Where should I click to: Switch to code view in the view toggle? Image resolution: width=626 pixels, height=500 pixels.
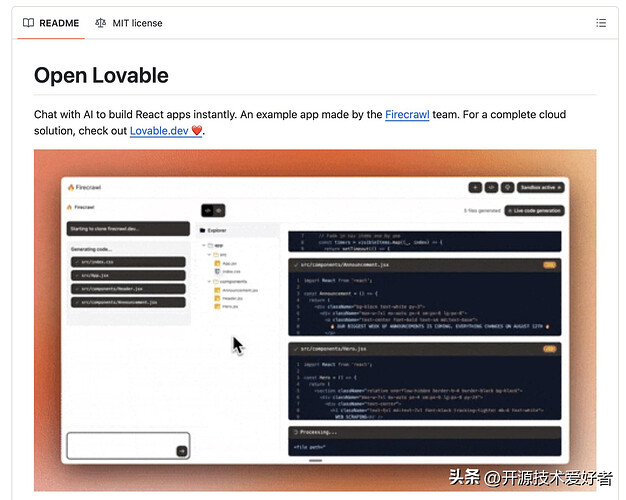208,210
